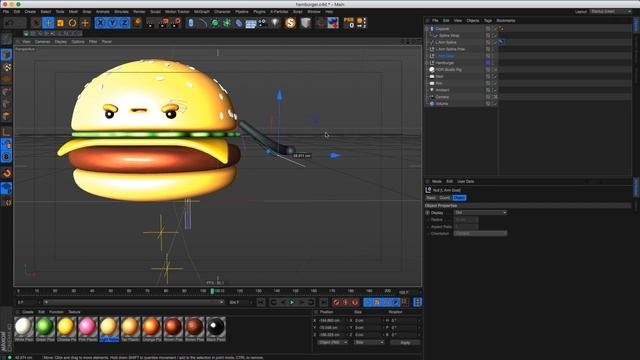The width and height of the screenshot is (640, 360).
Task: Select the Camera object in Object Manager
Action: pyautogui.click(x=442, y=97)
